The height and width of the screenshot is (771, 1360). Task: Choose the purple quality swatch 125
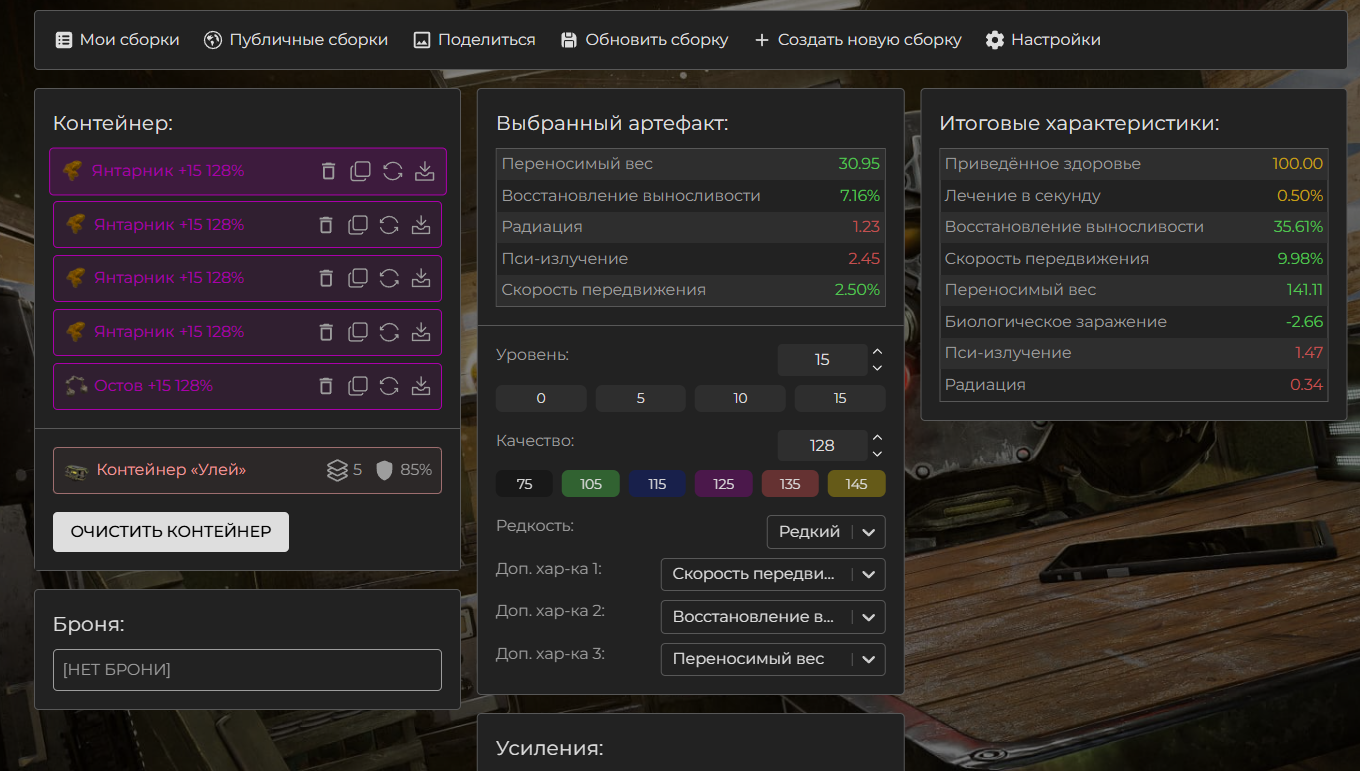tap(724, 484)
